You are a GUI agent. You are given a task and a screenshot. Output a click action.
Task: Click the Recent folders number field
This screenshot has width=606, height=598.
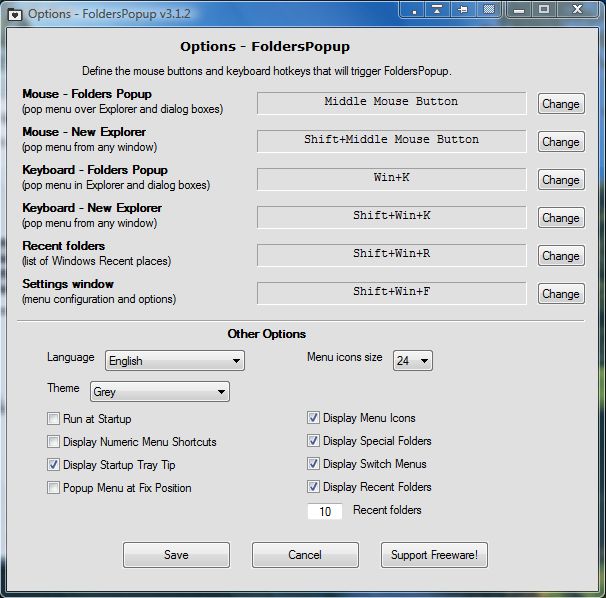click(x=325, y=512)
